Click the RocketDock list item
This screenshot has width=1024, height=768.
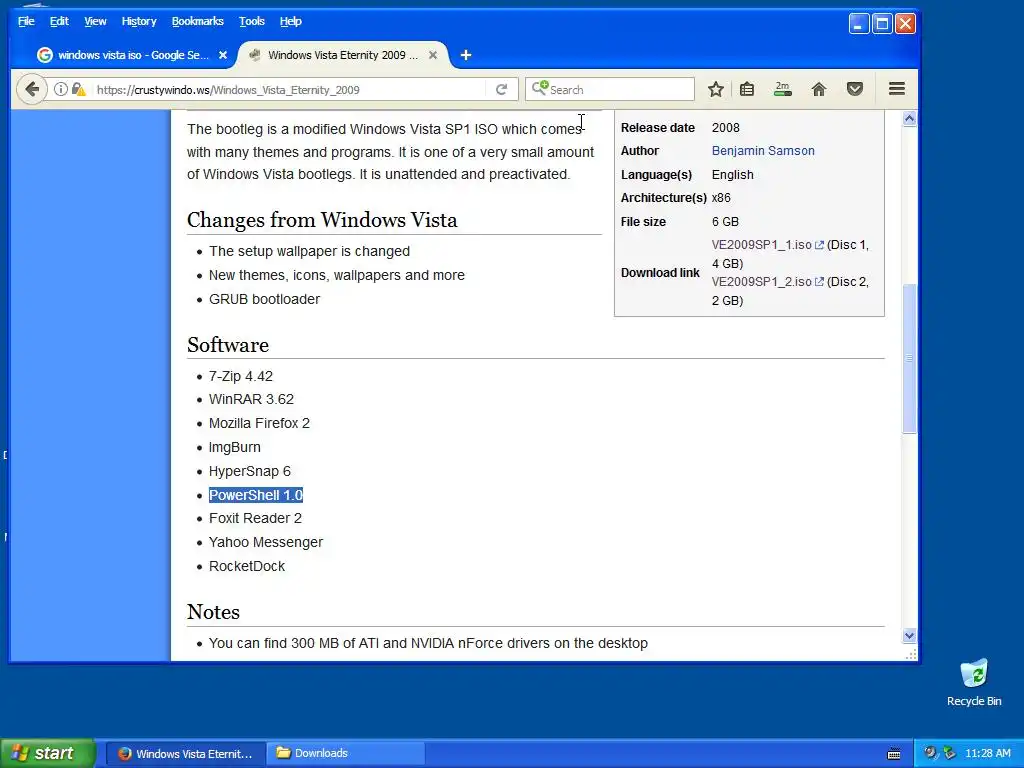click(247, 566)
